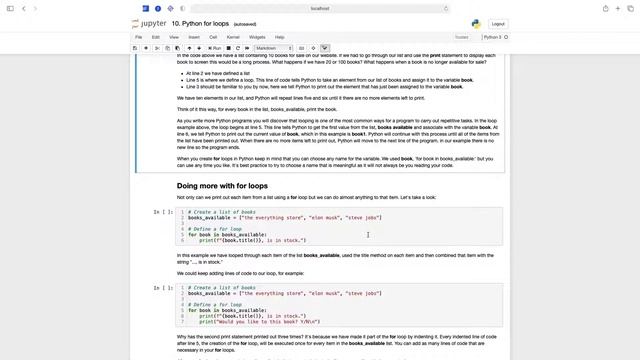
Task: Restart kernel and rerun notebook icon
Action: pos(247,48)
